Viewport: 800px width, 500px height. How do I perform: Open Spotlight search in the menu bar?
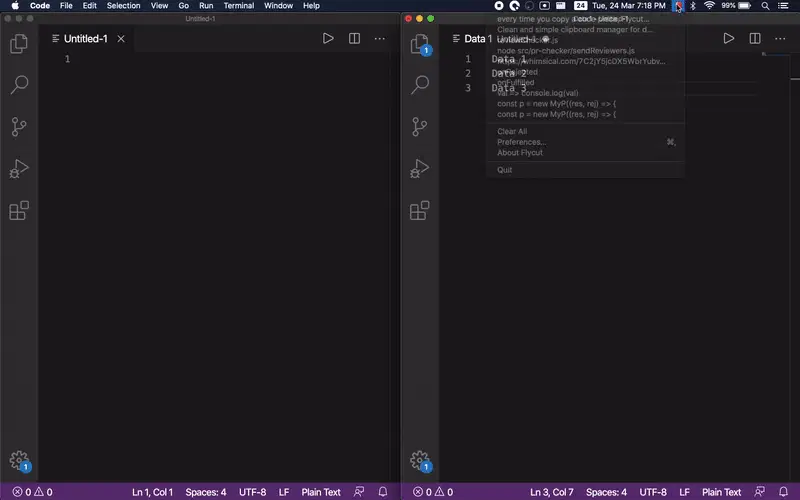pyautogui.click(x=765, y=6)
